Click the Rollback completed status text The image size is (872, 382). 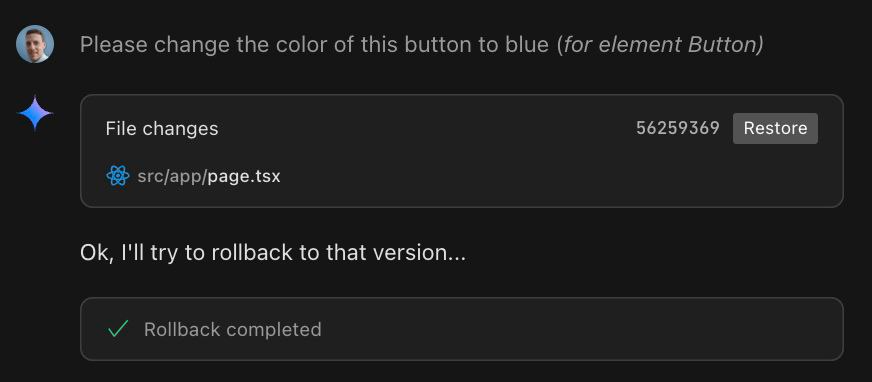(x=232, y=329)
